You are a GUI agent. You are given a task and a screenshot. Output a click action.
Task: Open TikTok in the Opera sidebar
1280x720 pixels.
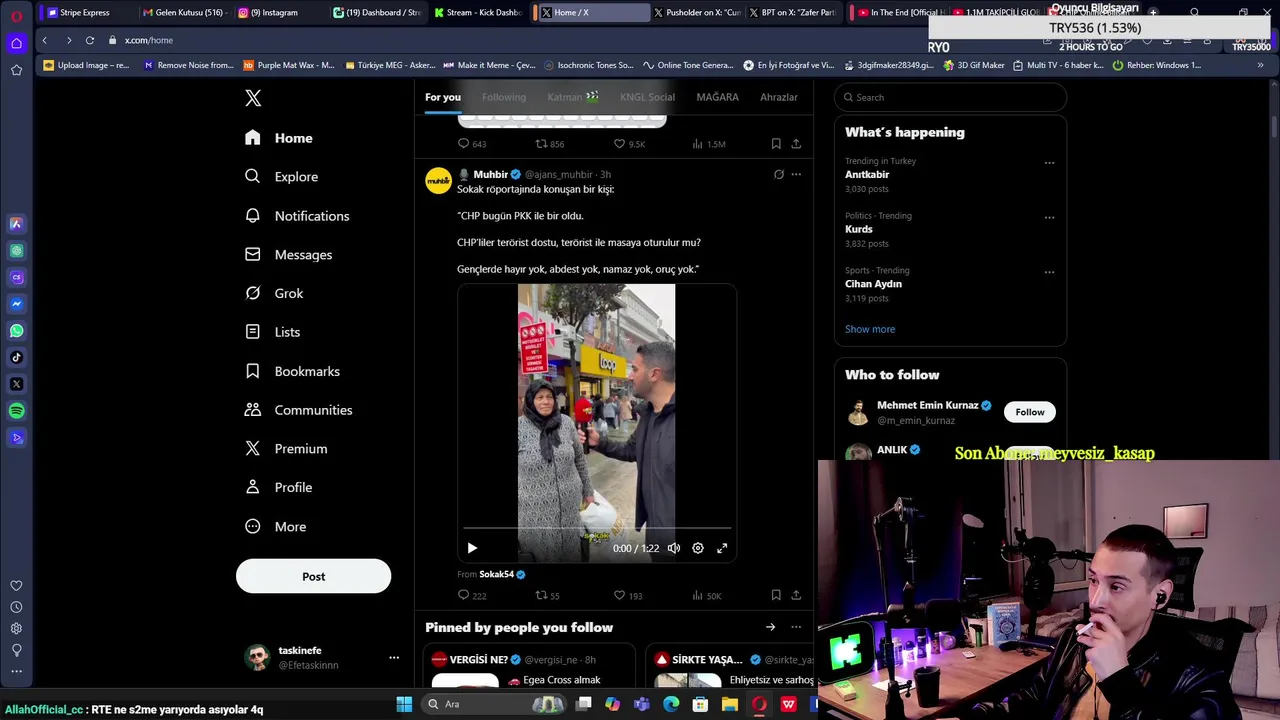point(16,357)
